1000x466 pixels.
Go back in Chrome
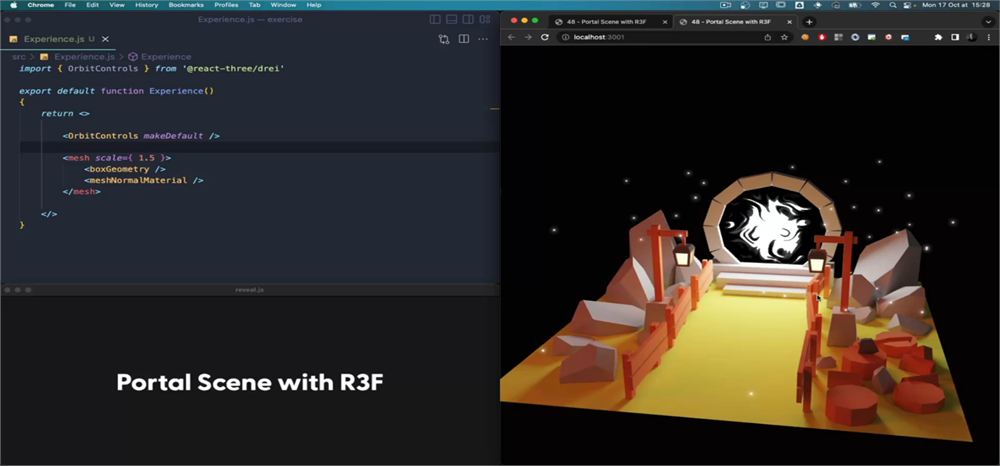tap(511, 37)
